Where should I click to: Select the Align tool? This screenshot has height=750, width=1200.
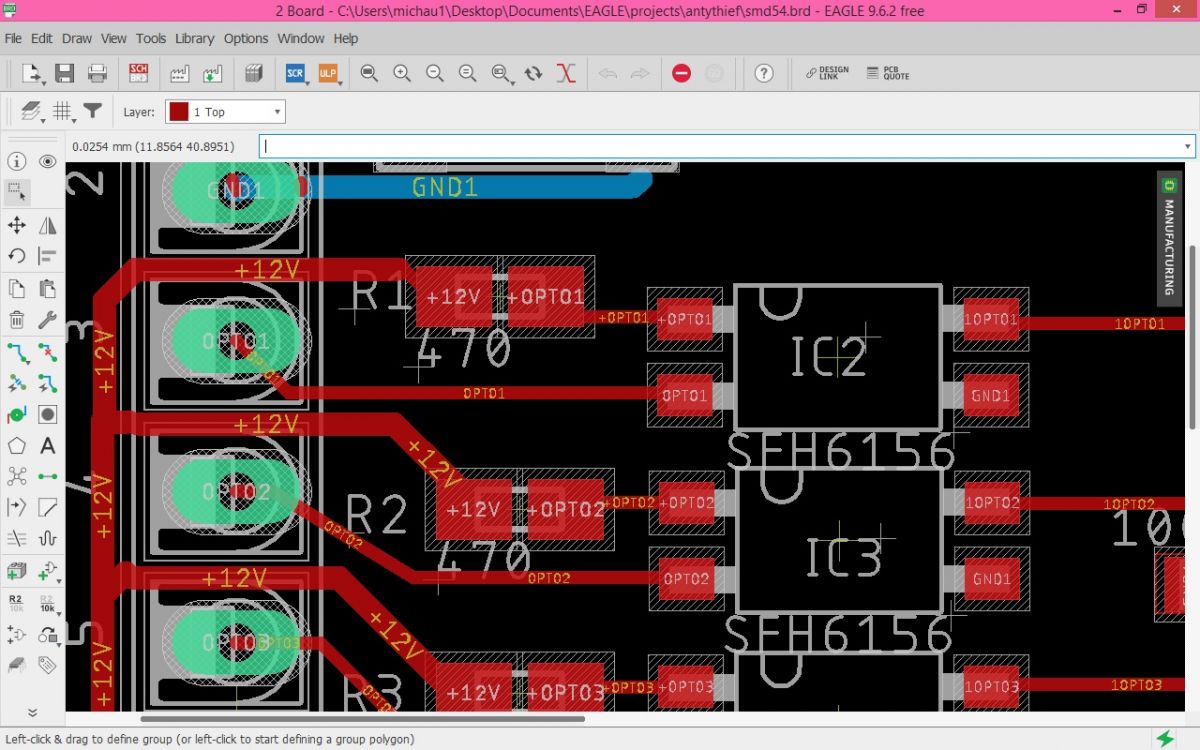pyautogui.click(x=47, y=256)
